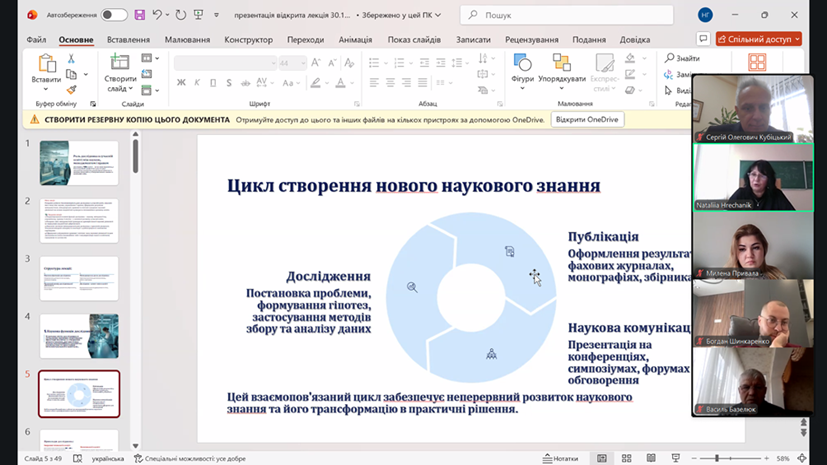
Task: Click the Save icon in title bar
Action: [139, 15]
